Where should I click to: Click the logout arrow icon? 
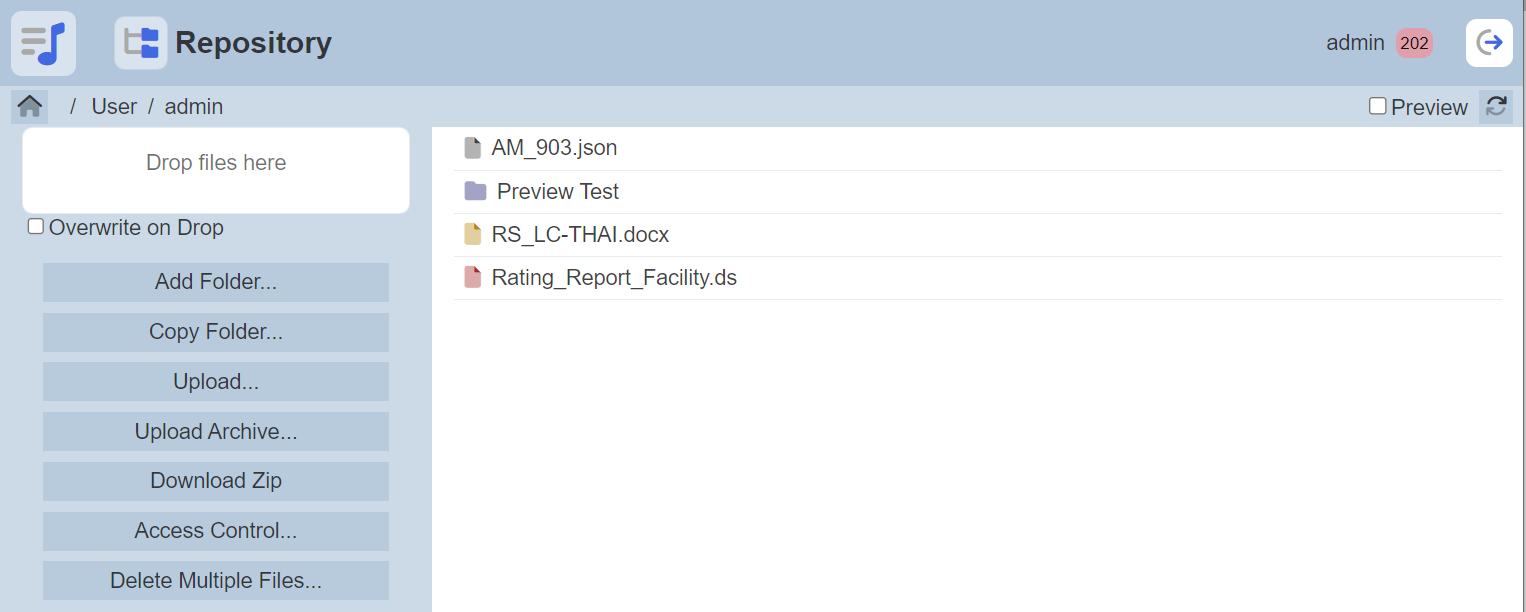(1489, 43)
